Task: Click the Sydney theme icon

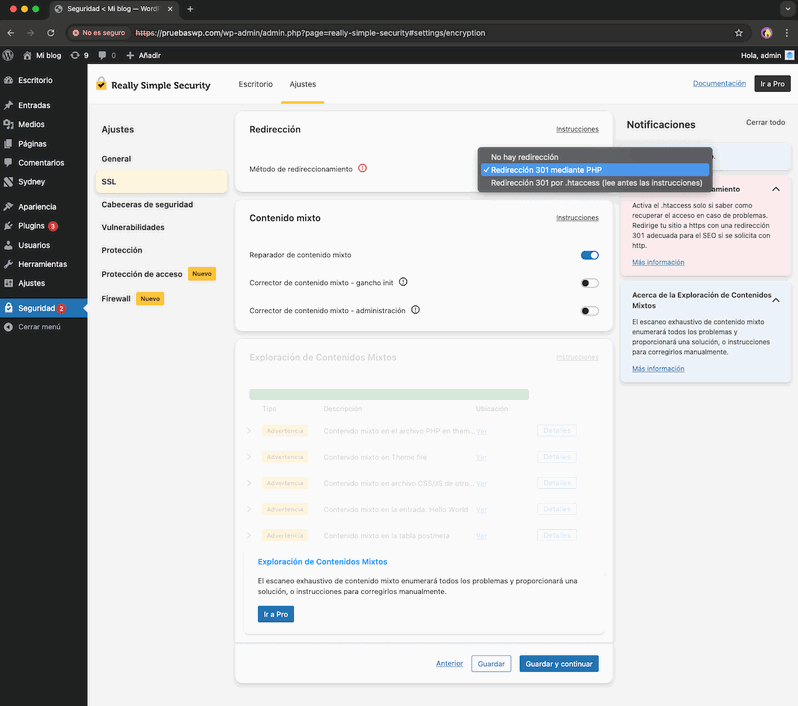Action: pyautogui.click(x=8, y=182)
